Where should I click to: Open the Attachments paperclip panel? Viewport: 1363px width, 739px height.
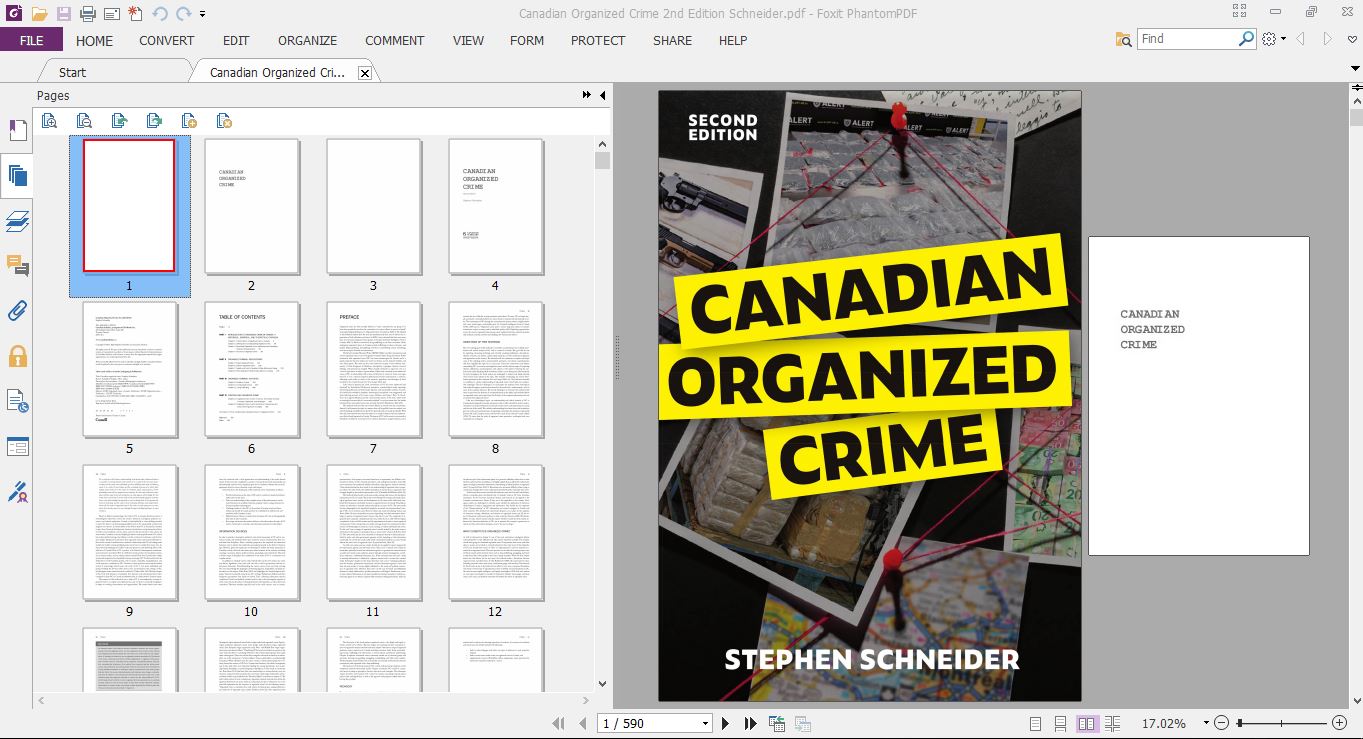click(17, 310)
